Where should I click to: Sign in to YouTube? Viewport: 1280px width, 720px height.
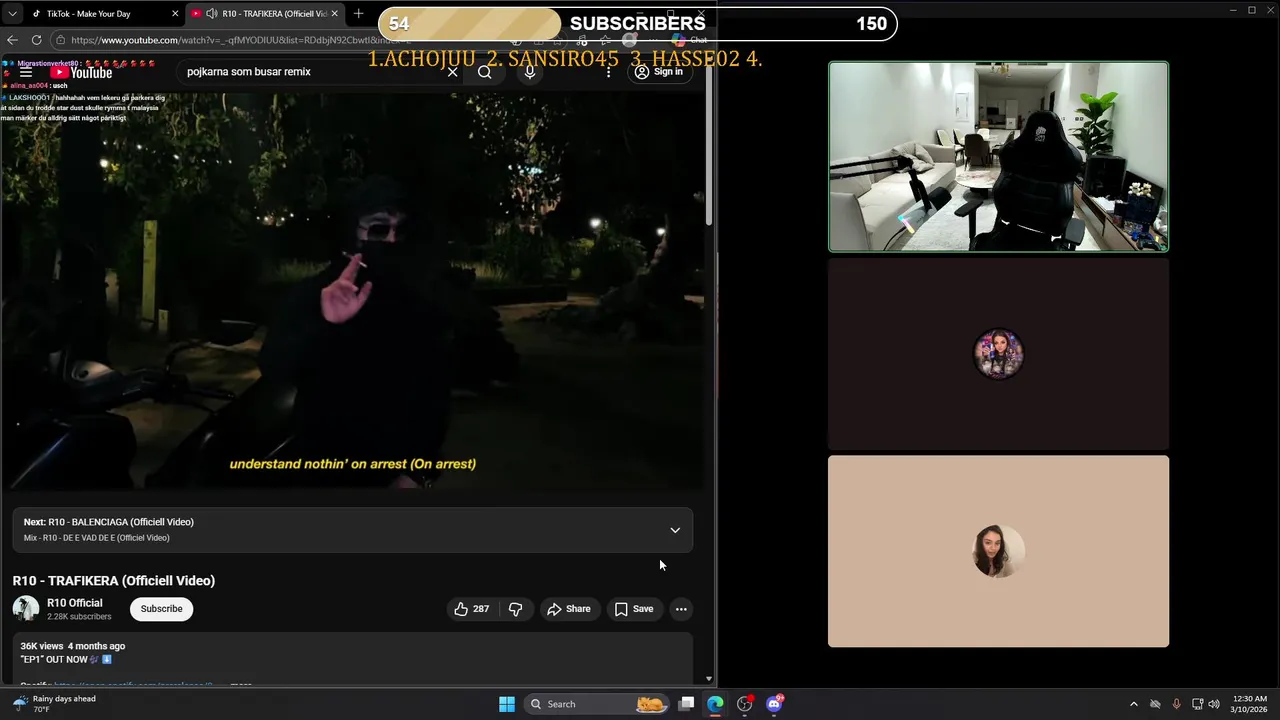pos(659,72)
